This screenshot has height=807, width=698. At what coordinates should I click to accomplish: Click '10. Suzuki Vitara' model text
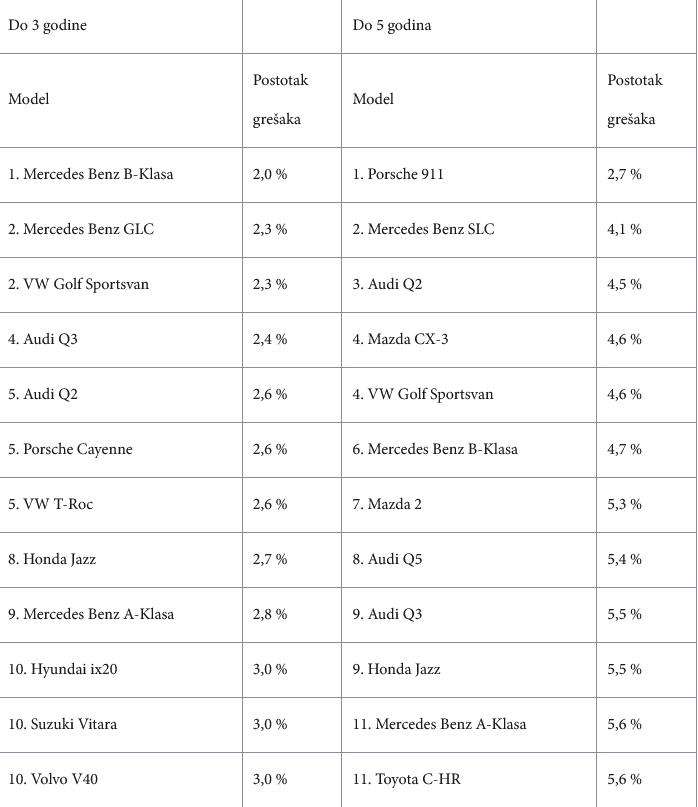click(x=63, y=724)
